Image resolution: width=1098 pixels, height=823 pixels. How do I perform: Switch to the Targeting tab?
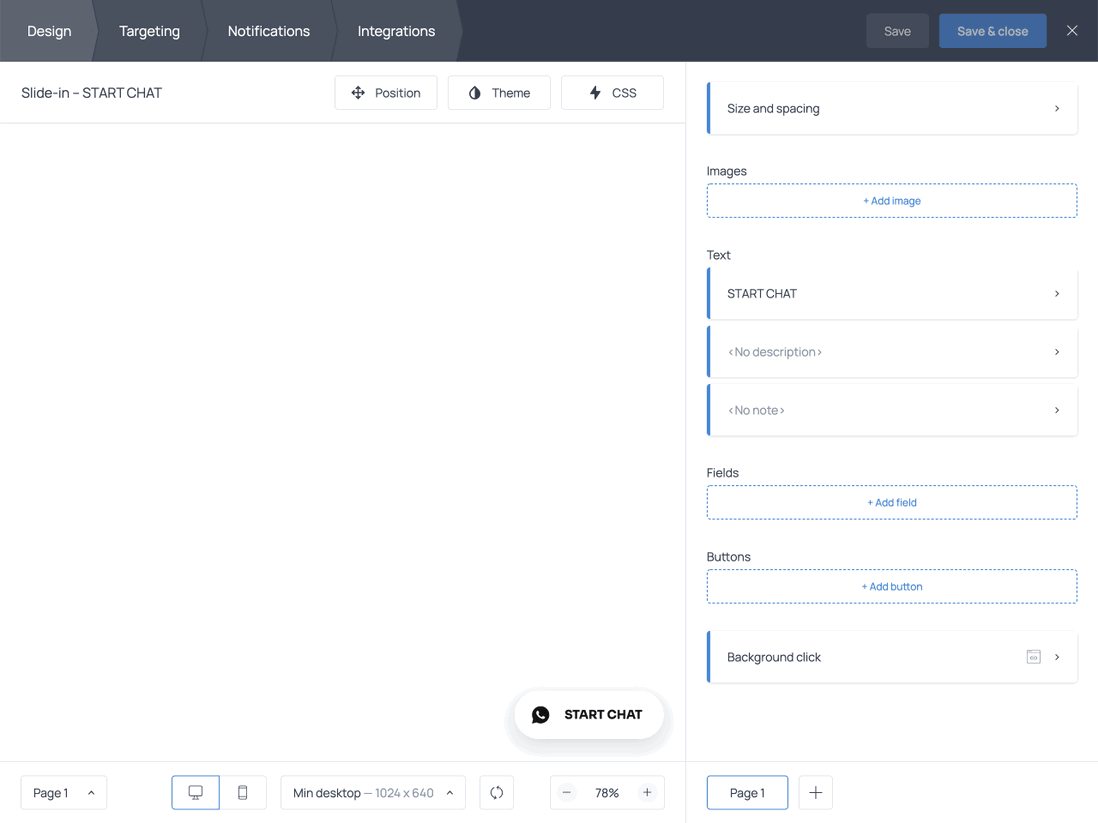[149, 31]
